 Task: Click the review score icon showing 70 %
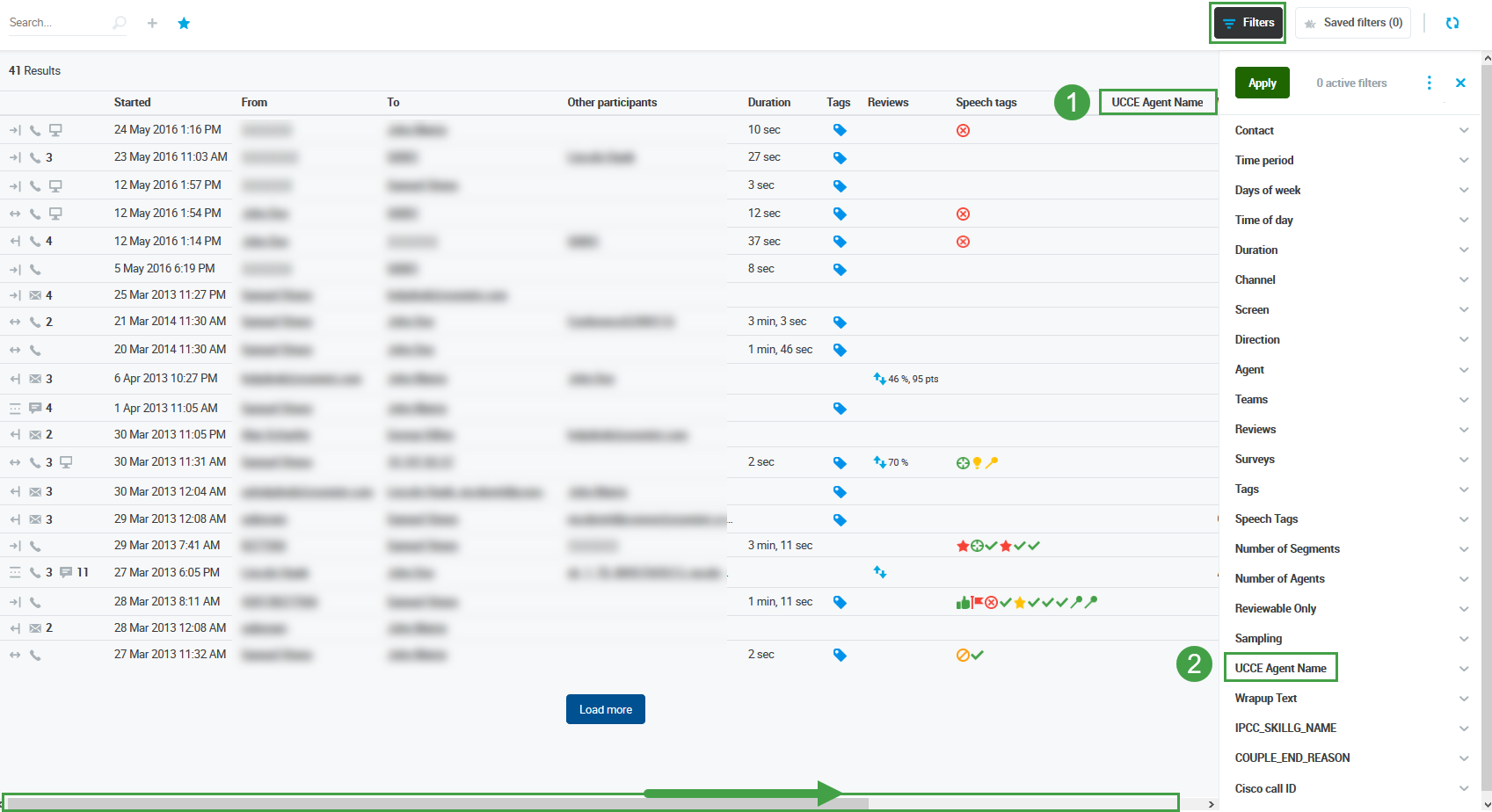coord(880,462)
